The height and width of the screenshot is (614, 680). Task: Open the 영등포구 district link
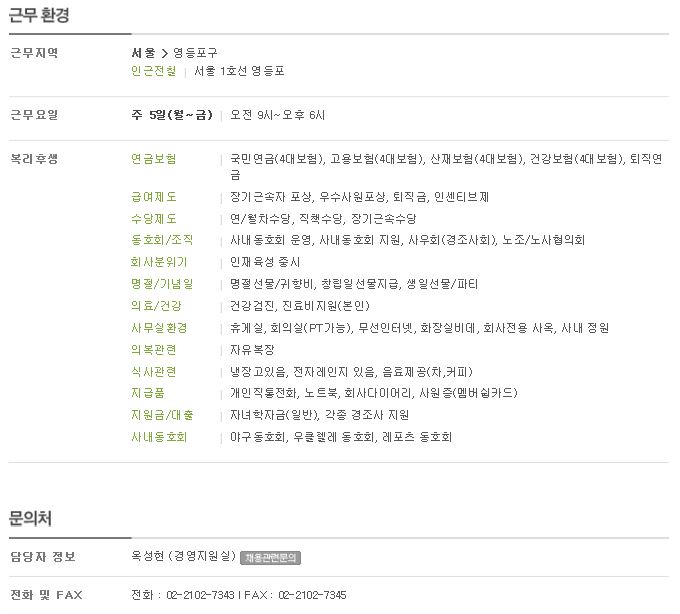click(x=195, y=53)
